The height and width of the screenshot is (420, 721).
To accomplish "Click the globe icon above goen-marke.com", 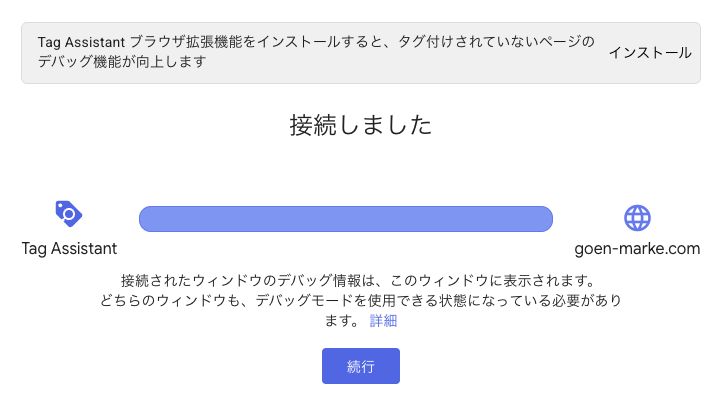I will pos(637,217).
